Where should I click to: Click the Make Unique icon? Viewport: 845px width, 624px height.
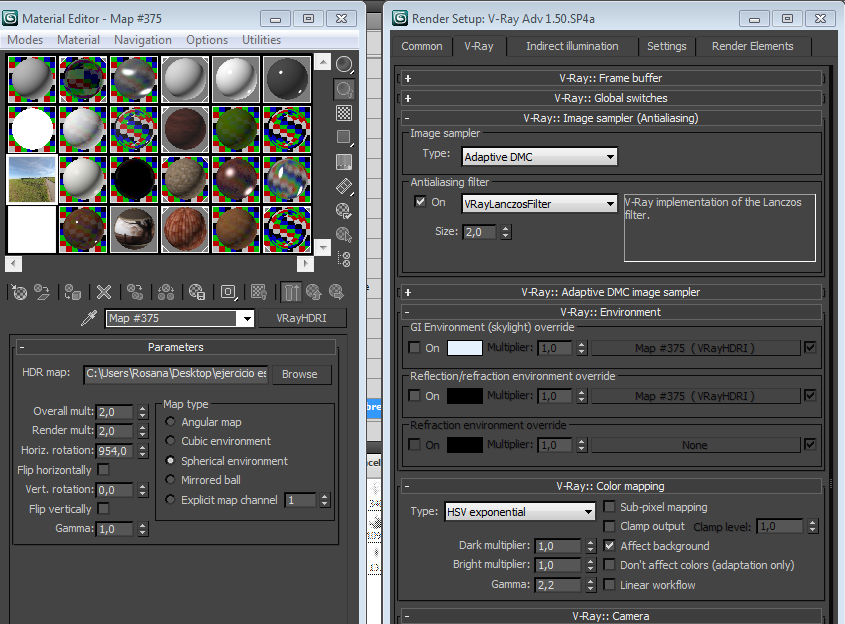pyautogui.click(x=165, y=293)
